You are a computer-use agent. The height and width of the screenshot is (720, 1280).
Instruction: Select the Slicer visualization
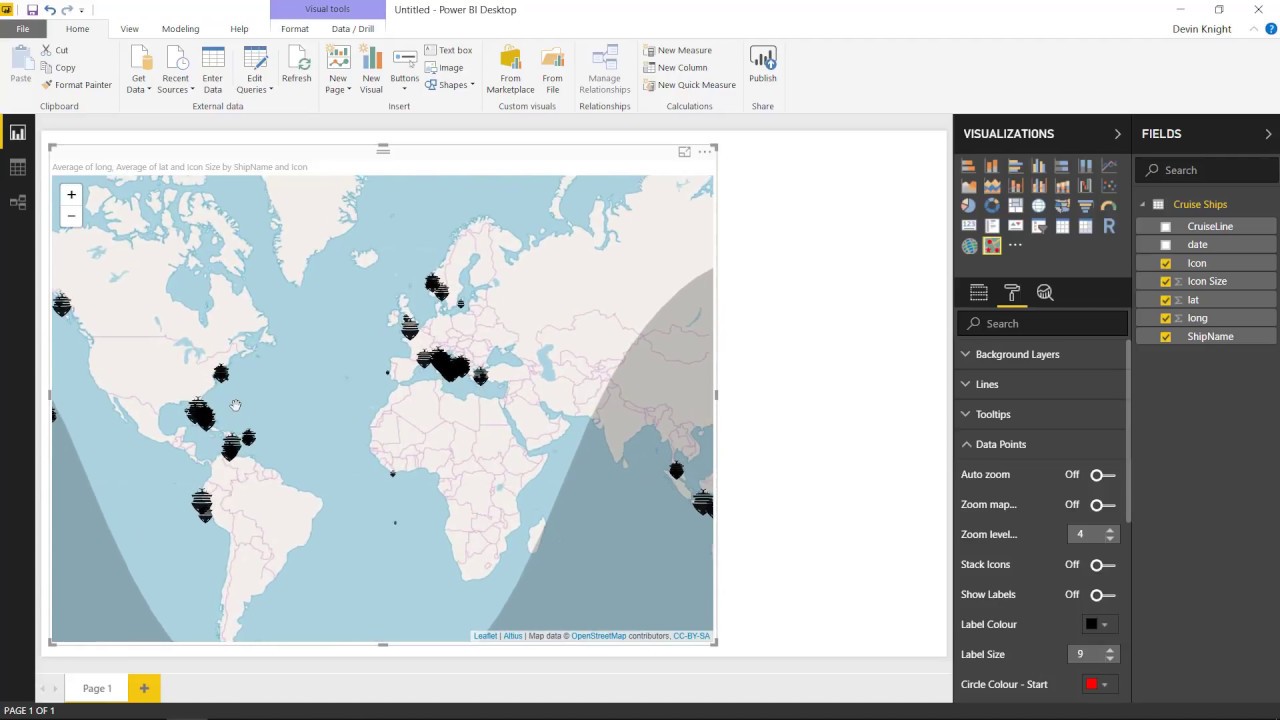[1038, 226]
